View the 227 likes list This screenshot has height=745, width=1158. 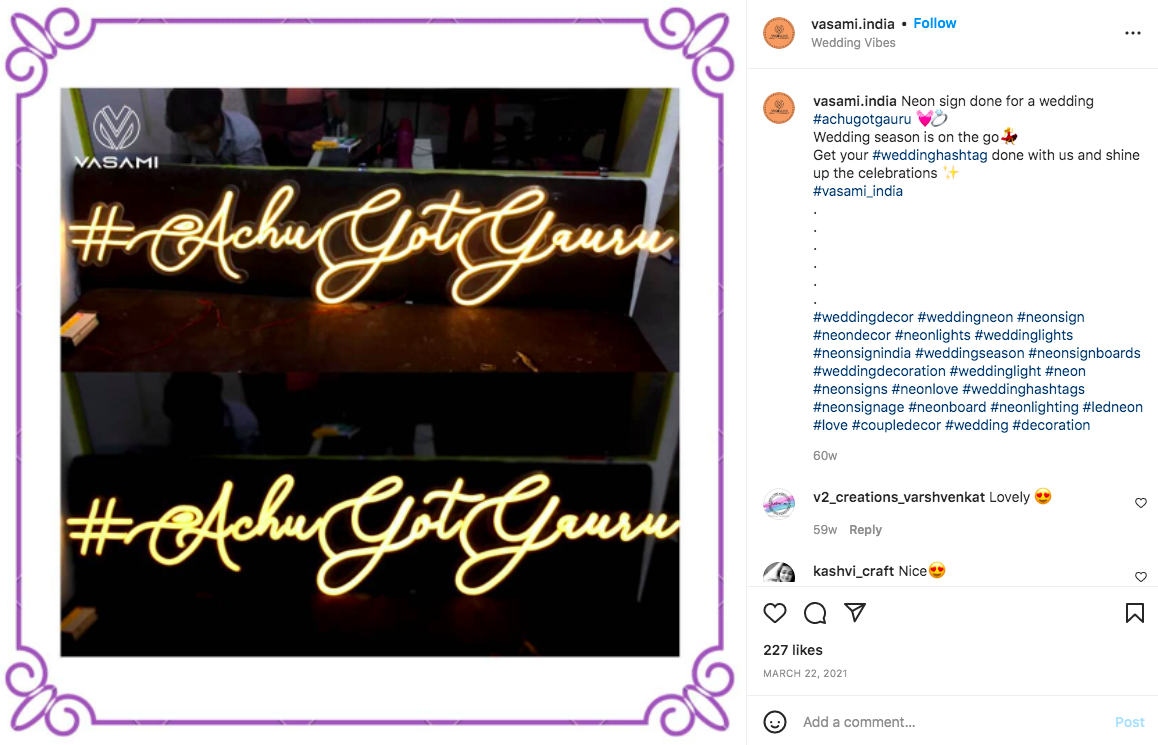coord(792,650)
